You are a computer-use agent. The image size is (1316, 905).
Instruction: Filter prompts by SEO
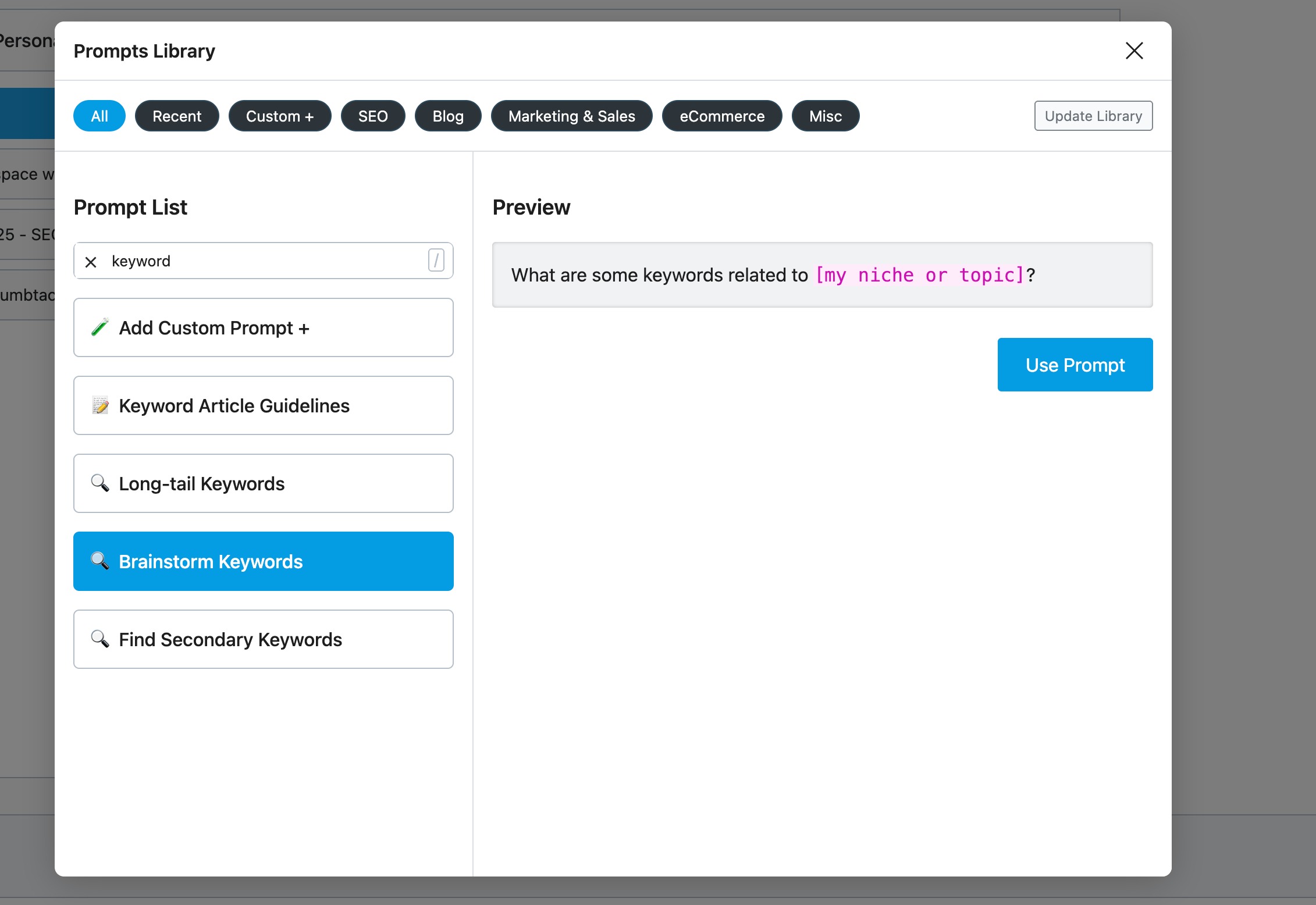pyautogui.click(x=373, y=116)
